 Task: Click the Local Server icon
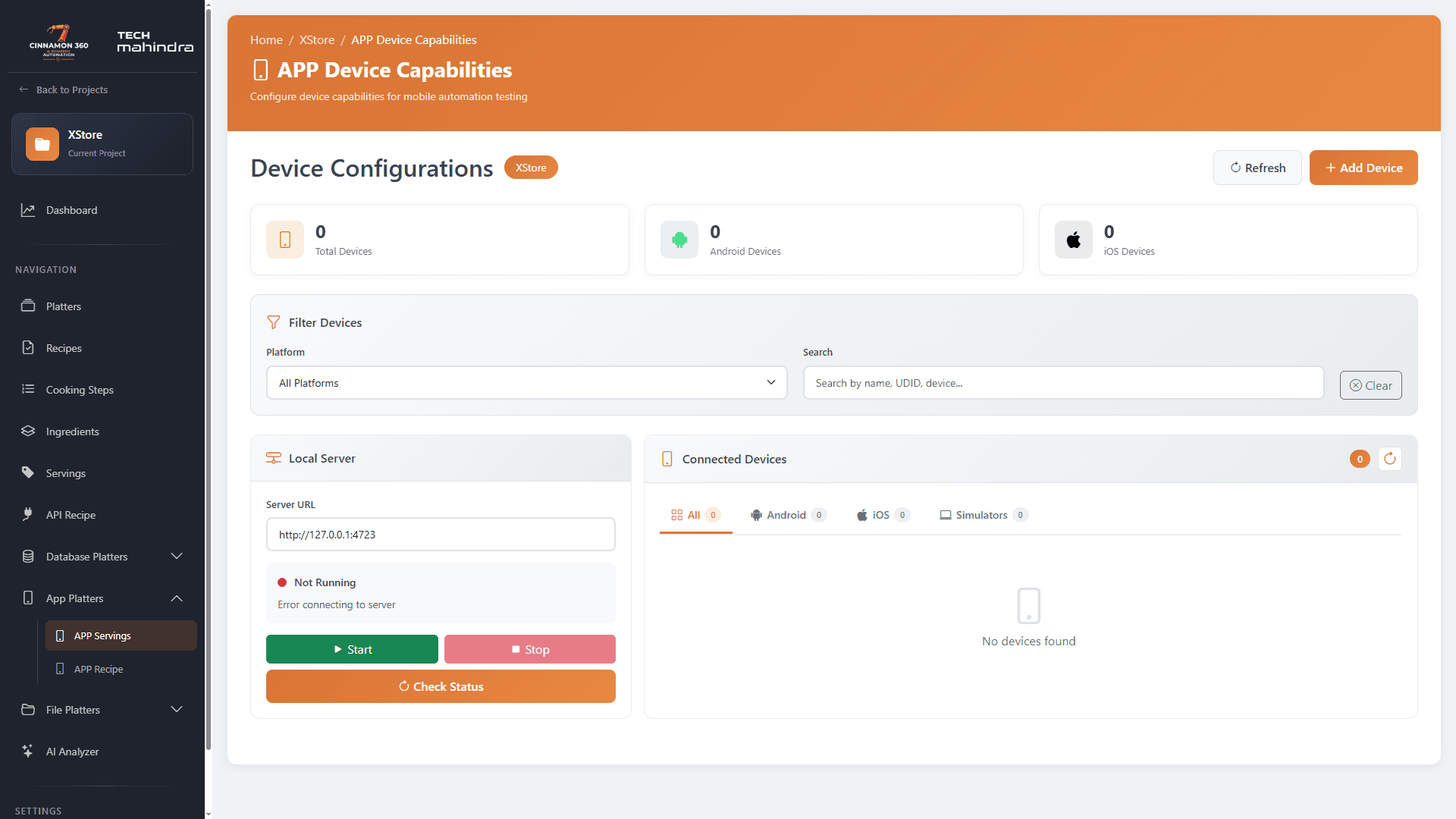click(x=274, y=458)
